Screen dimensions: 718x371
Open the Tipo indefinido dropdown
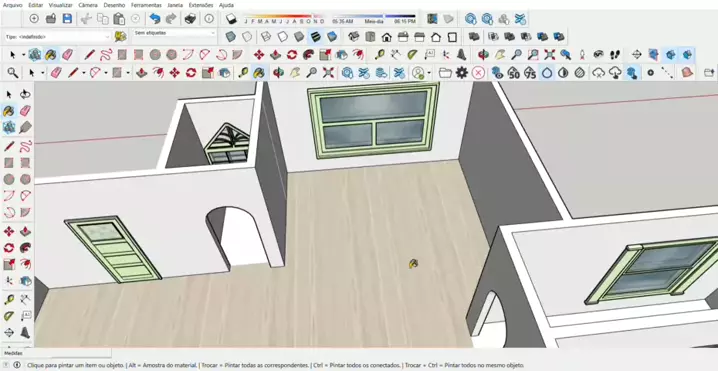(58, 37)
